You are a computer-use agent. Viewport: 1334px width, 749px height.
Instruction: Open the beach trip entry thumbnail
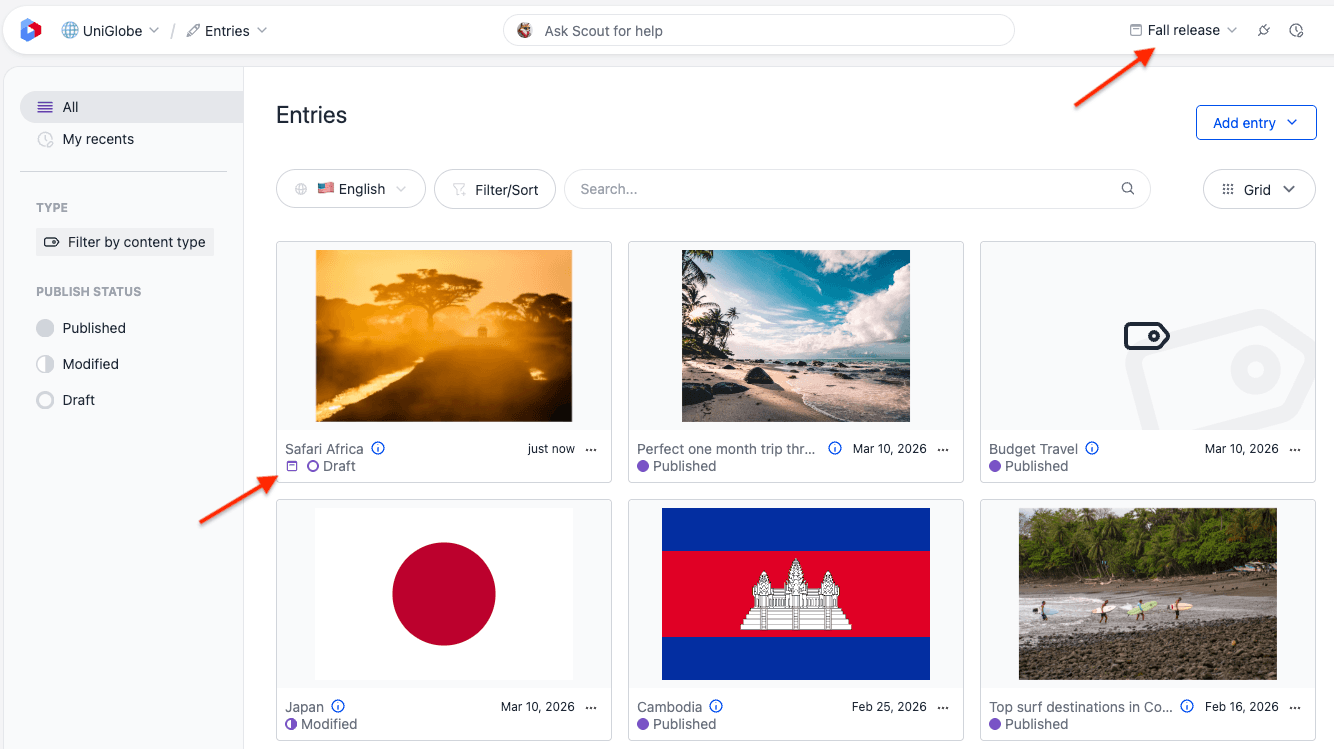coord(796,336)
